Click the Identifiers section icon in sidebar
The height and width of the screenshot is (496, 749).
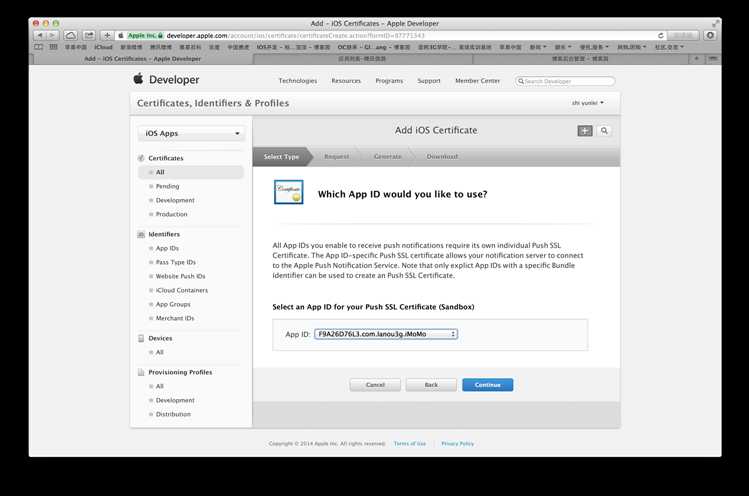141,234
